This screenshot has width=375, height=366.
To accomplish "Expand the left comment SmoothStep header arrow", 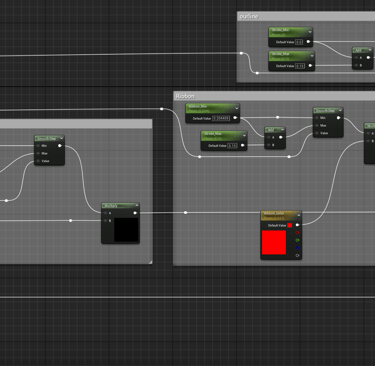I will [62, 138].
